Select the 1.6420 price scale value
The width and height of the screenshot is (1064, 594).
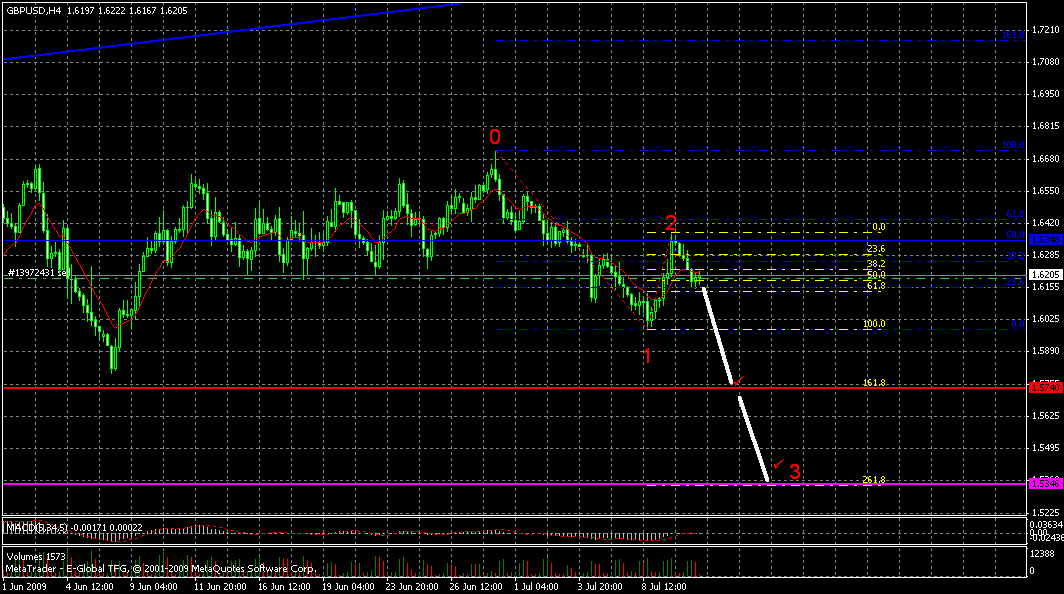[x=1046, y=223]
